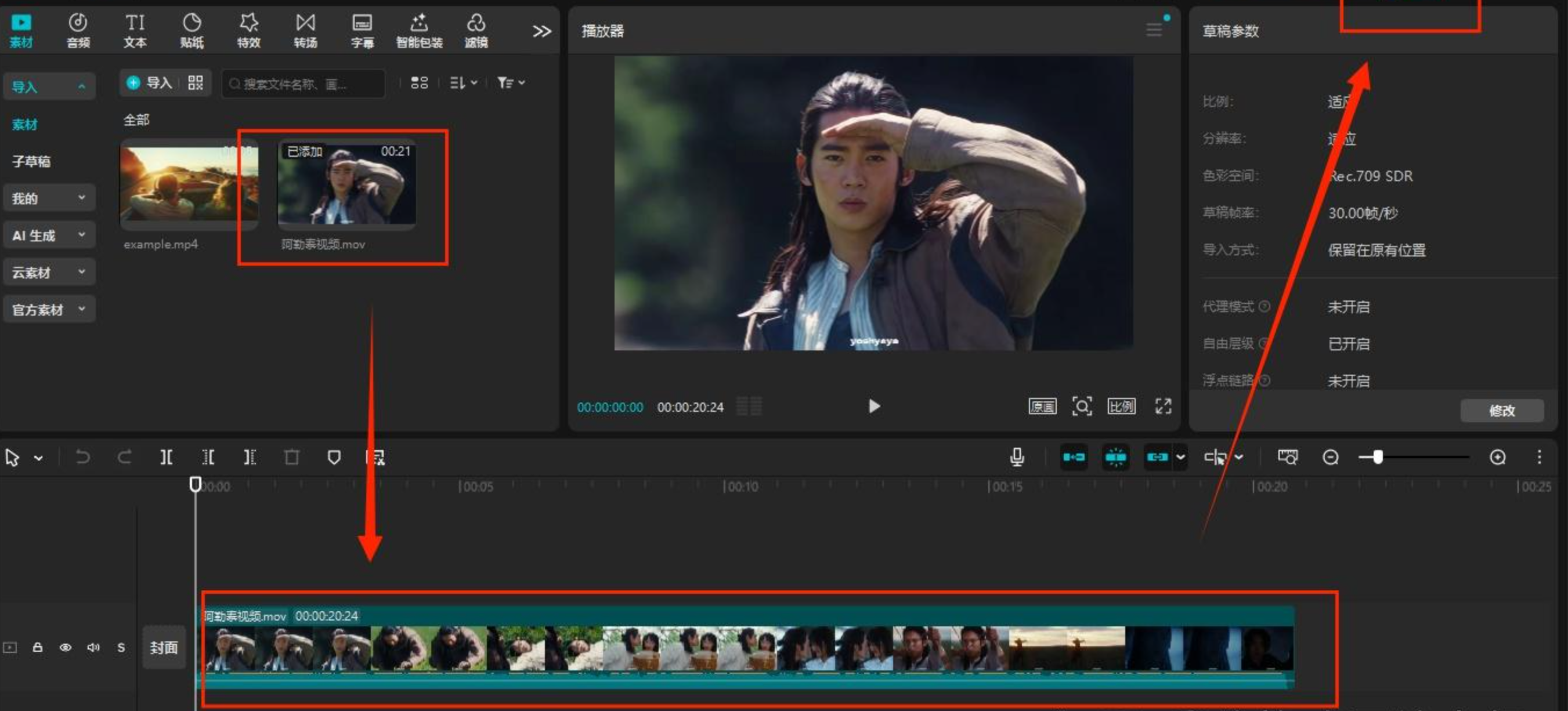Click the timeline zoom out icon
1568x711 pixels.
[1331, 457]
